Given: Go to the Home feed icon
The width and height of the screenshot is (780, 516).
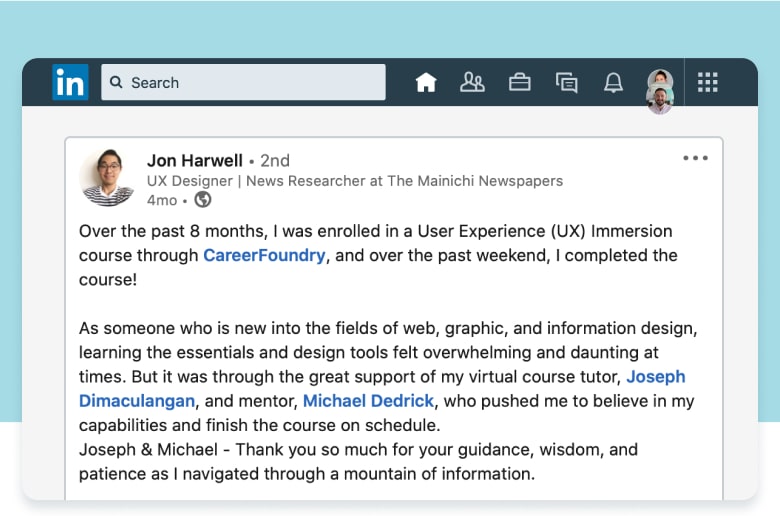Looking at the screenshot, I should pos(426,83).
